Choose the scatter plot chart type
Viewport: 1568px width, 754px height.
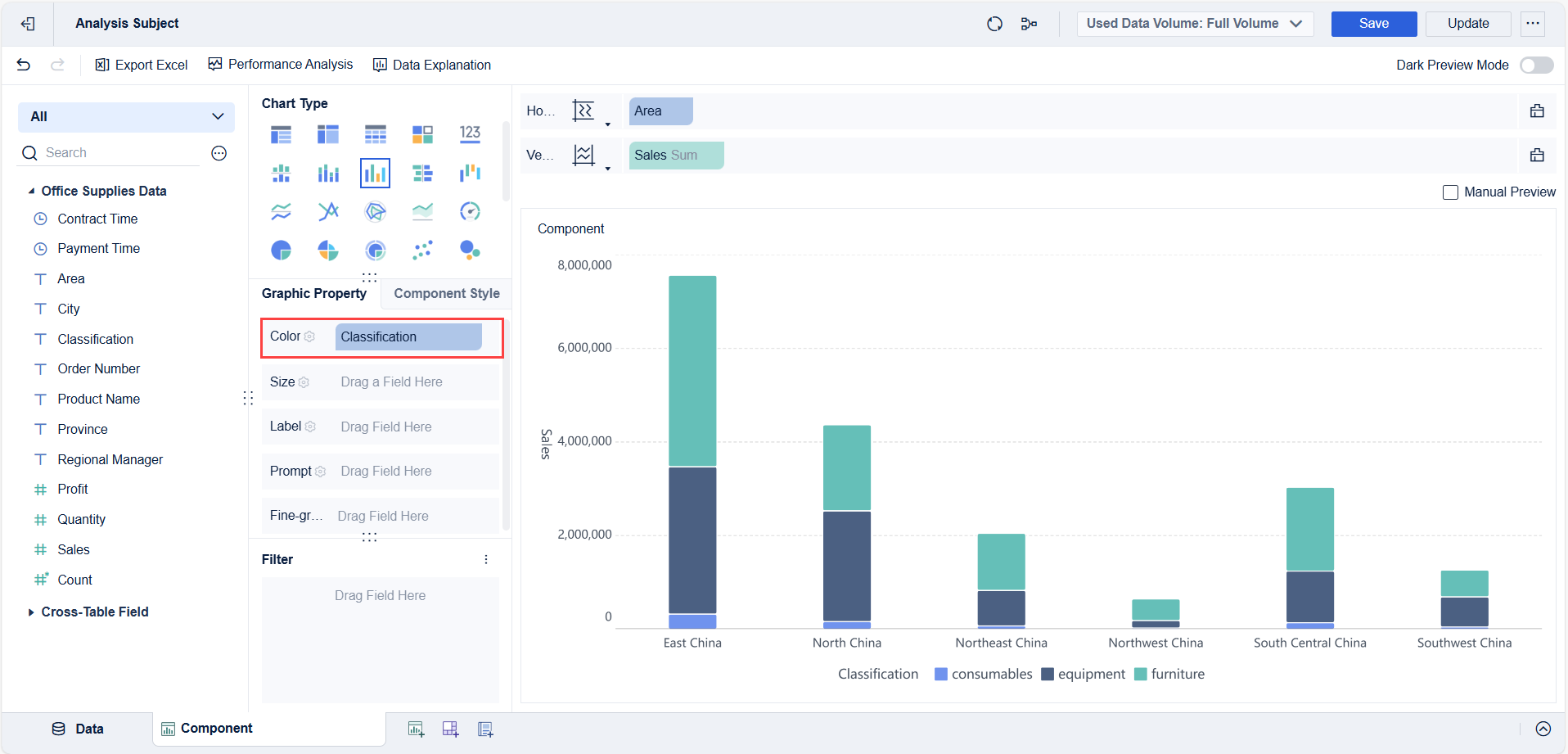click(422, 250)
